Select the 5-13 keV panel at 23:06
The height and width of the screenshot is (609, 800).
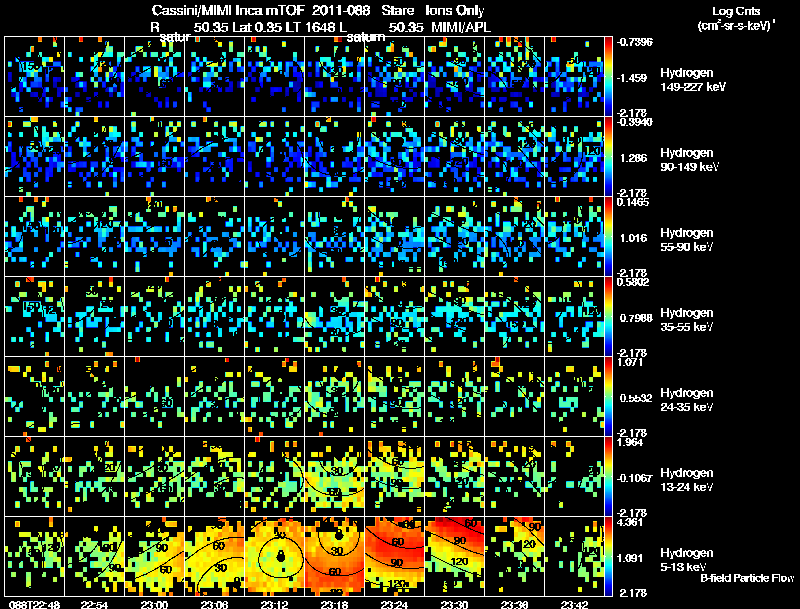pos(214,556)
